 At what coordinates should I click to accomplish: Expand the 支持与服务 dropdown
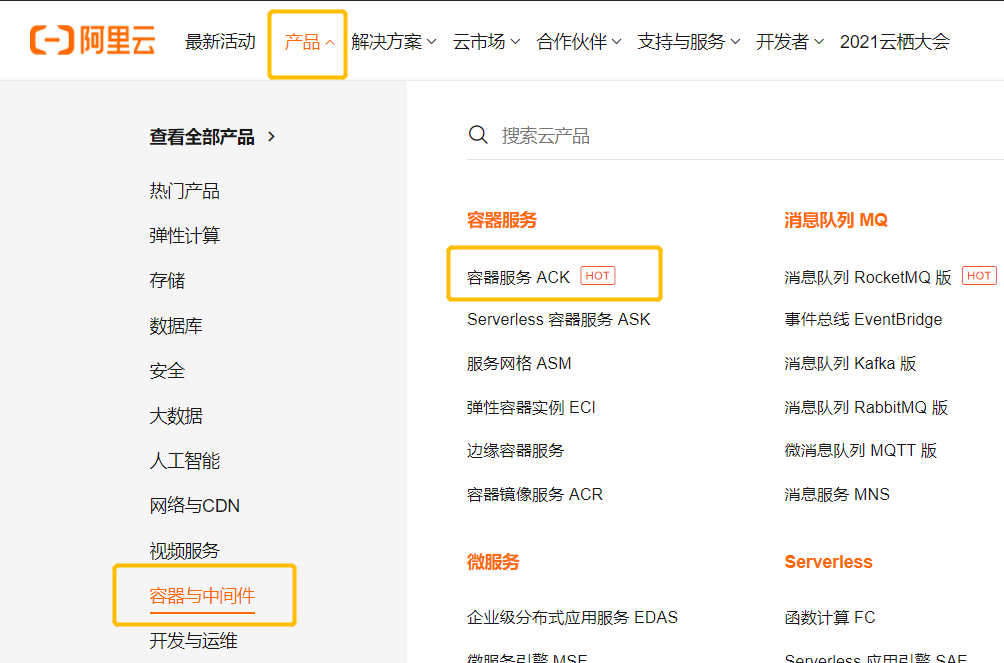pyautogui.click(x=688, y=42)
